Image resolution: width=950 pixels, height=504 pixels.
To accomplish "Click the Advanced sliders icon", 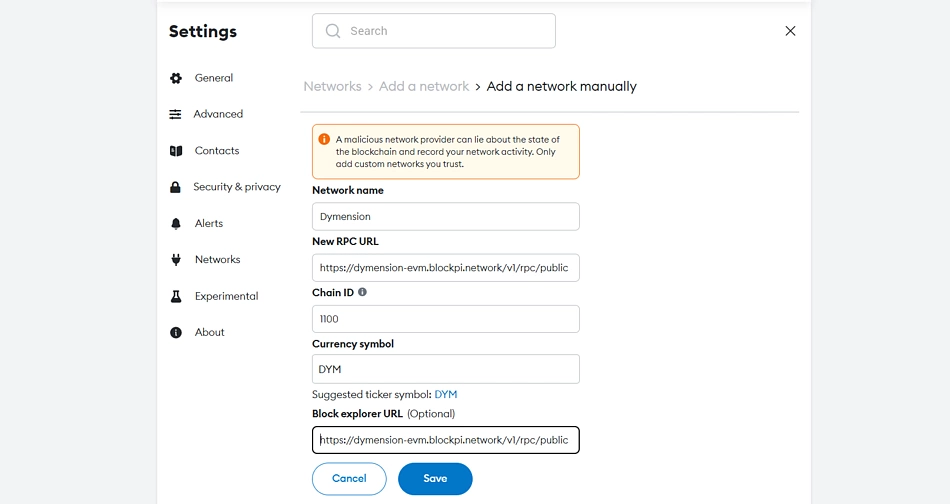I will (x=175, y=114).
